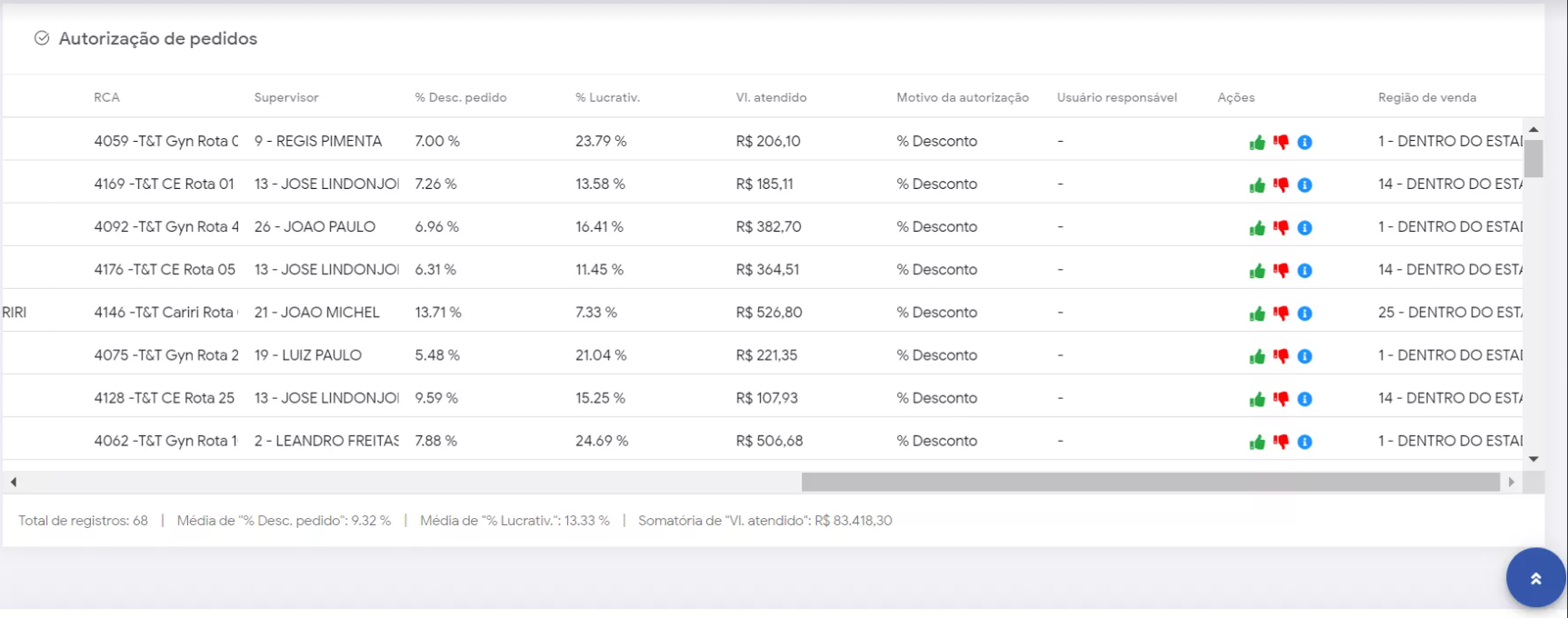Reject the LEANDRO FREITAS order
The width and height of the screenshot is (1568, 618).
click(1281, 442)
